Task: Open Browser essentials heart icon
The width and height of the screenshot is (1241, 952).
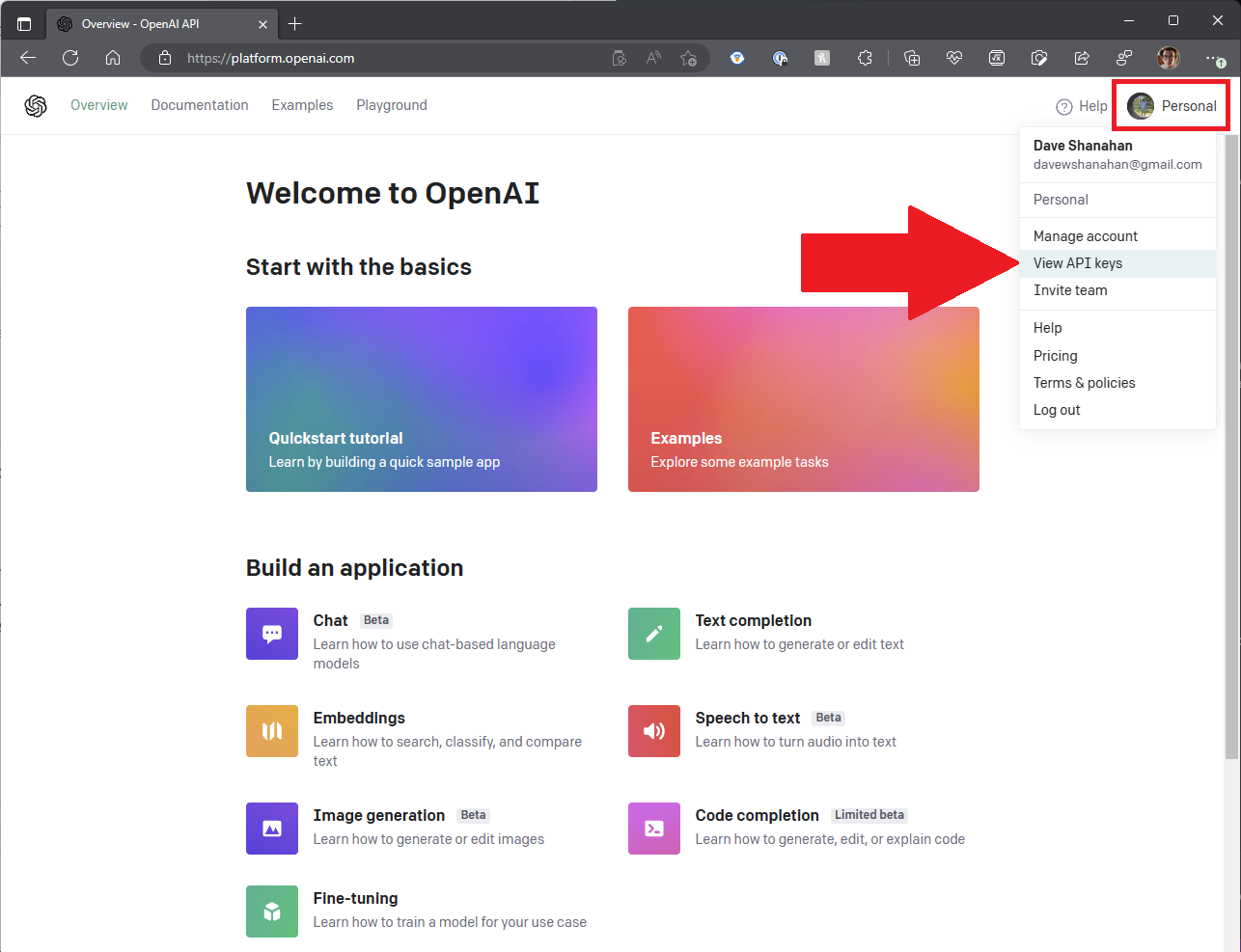Action: tap(954, 58)
